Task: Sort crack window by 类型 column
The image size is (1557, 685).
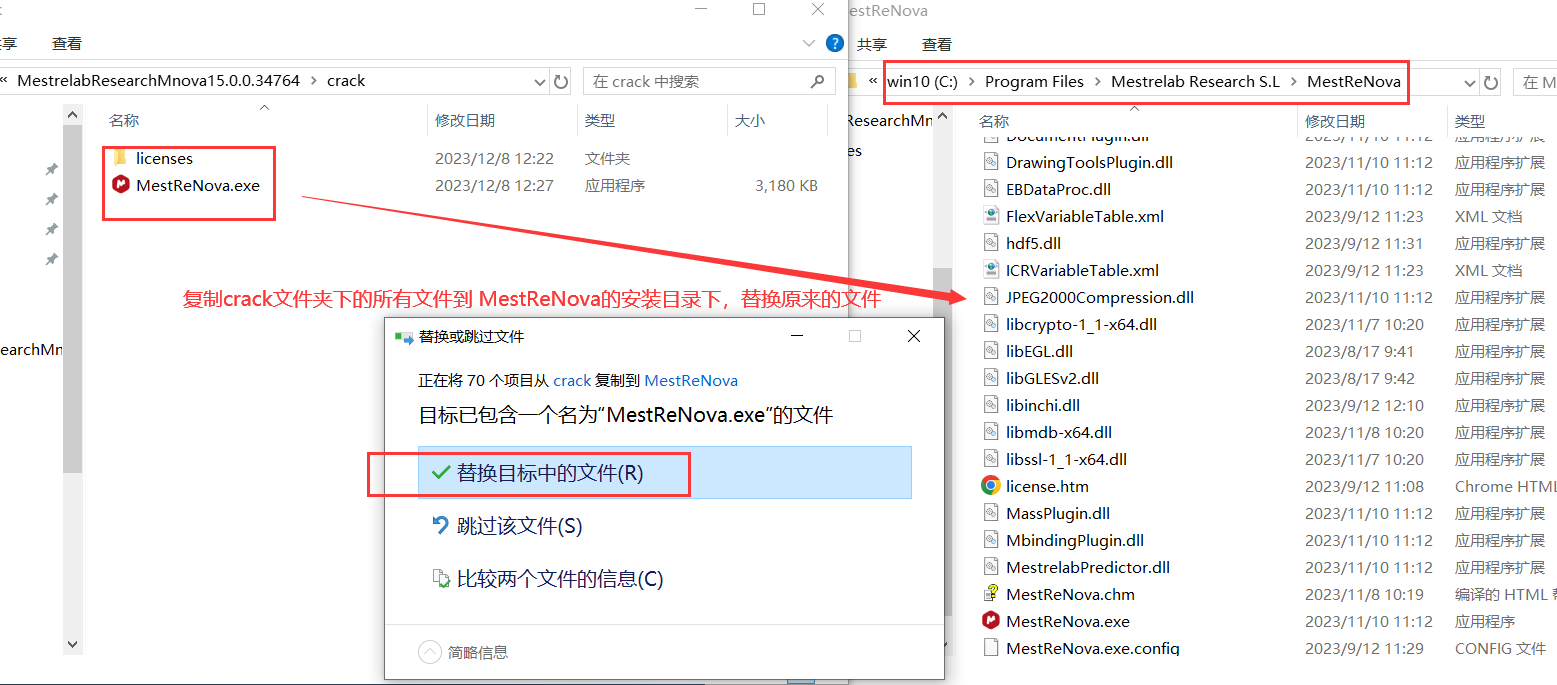Action: click(x=600, y=120)
